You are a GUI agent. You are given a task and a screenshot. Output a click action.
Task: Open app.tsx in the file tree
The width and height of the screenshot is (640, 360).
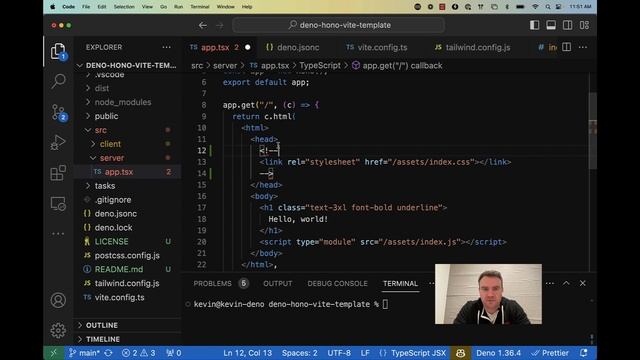pyautogui.click(x=127, y=172)
